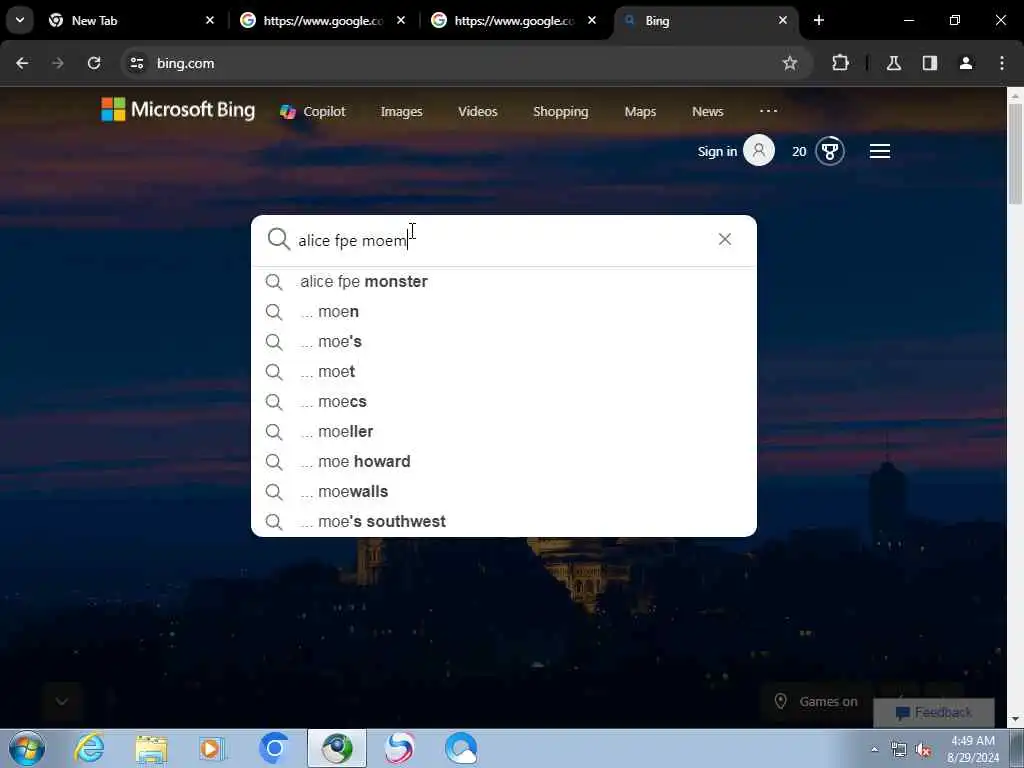
Task: Open Windows Media Player from taskbar
Action: pyautogui.click(x=212, y=748)
